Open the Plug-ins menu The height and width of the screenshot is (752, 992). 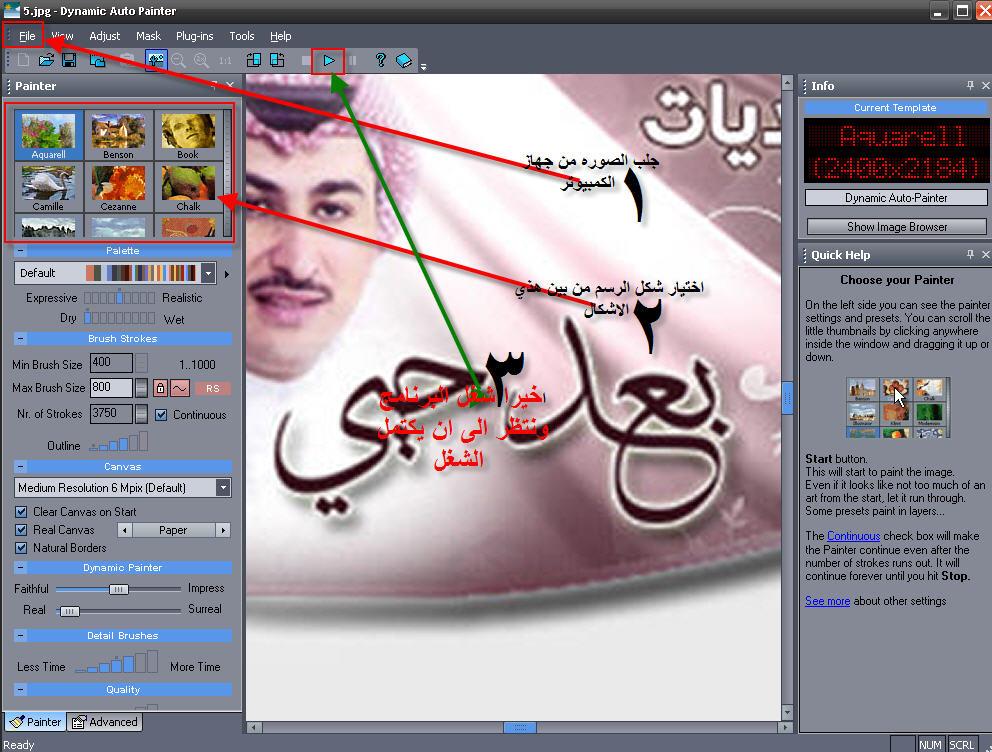194,36
